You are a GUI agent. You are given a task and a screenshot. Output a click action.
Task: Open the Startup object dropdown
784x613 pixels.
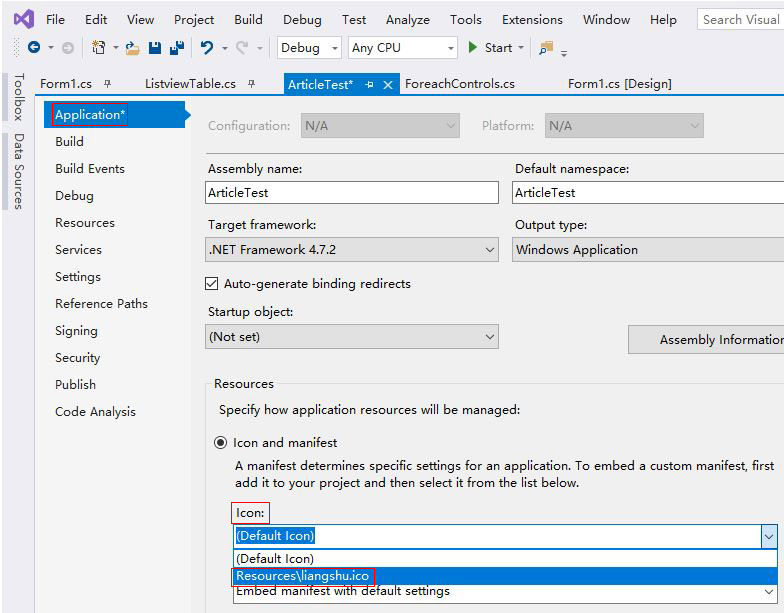point(352,336)
